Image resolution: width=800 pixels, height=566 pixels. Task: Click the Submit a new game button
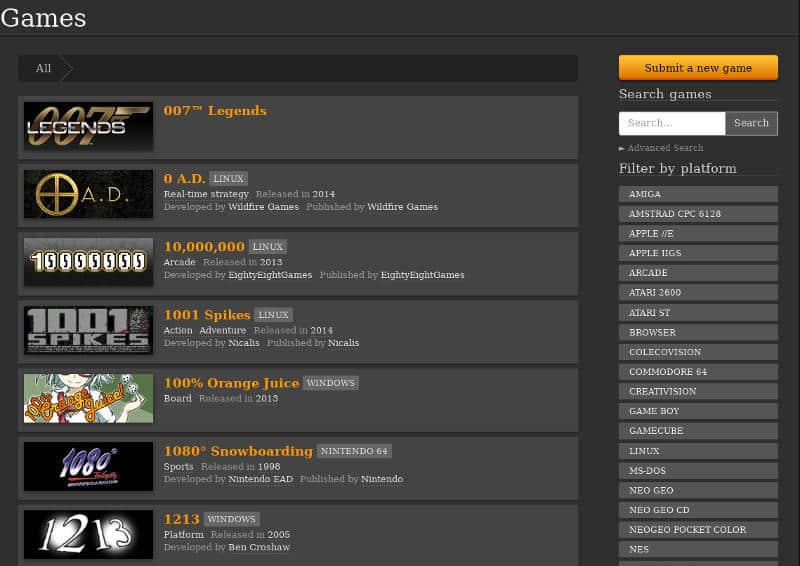tap(698, 67)
